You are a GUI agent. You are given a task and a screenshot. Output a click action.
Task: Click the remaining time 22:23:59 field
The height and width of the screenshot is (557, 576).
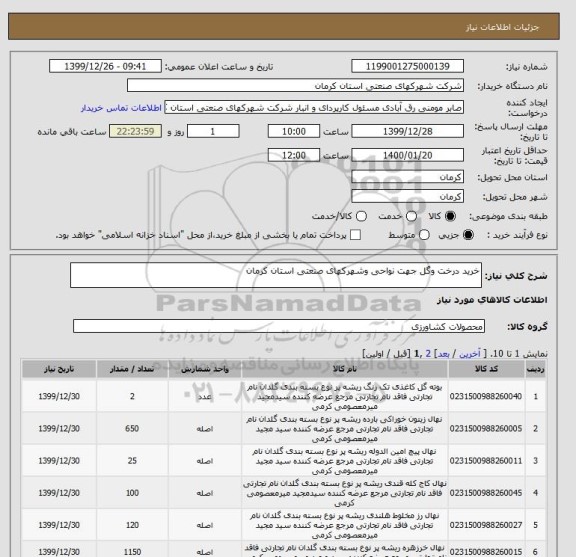[135, 131]
